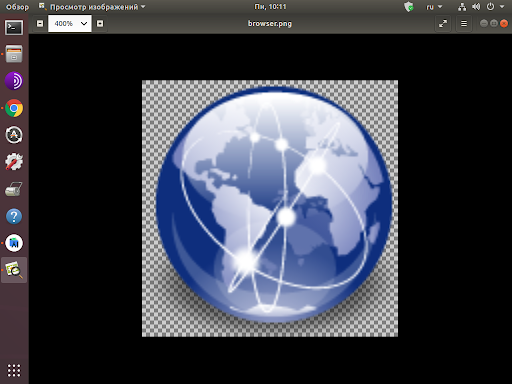Viewport: 512px width, 384px height.
Task: Open Software Updater from the dock
Action: (14, 135)
